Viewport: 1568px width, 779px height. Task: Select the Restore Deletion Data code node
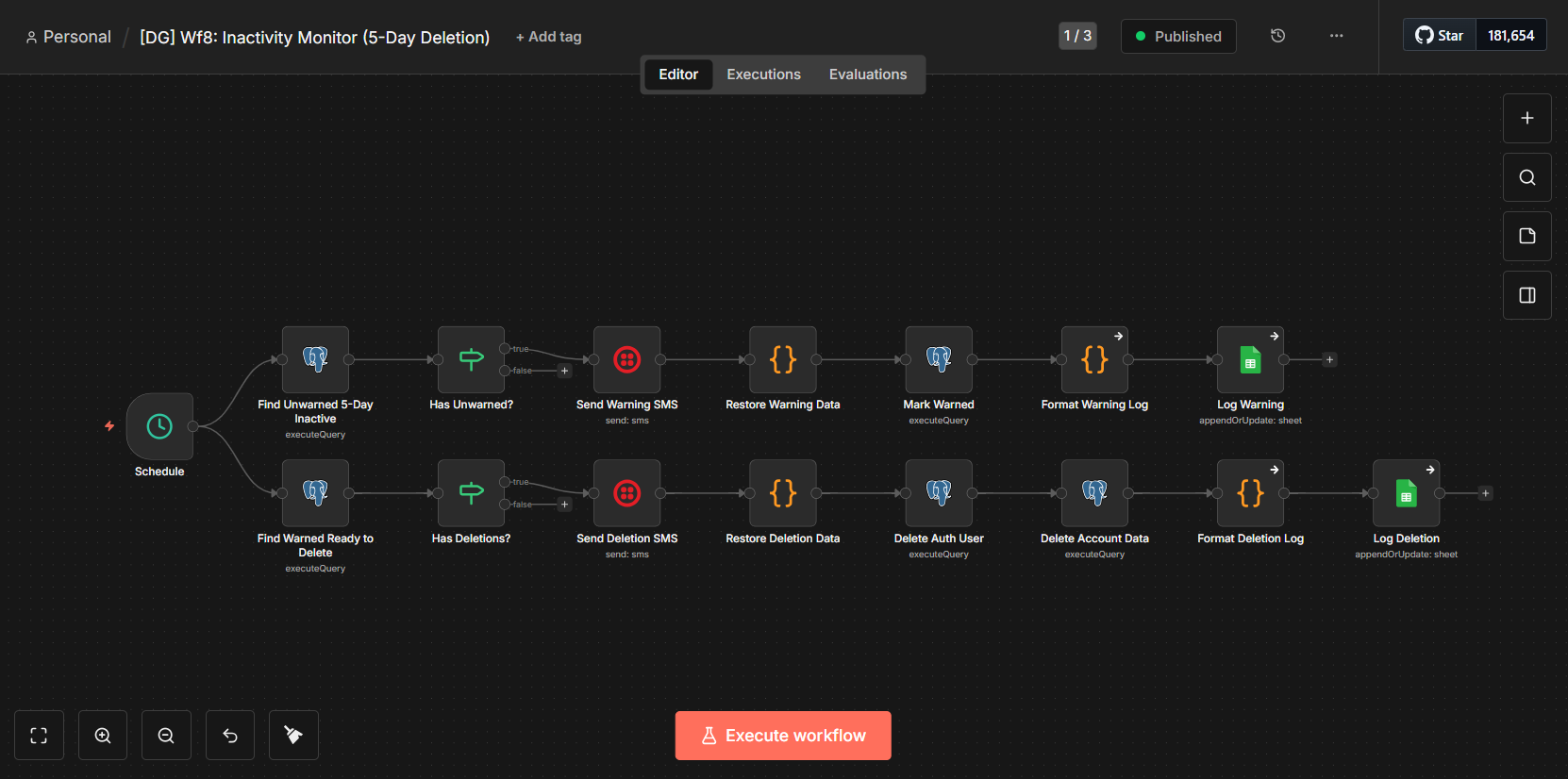point(782,493)
